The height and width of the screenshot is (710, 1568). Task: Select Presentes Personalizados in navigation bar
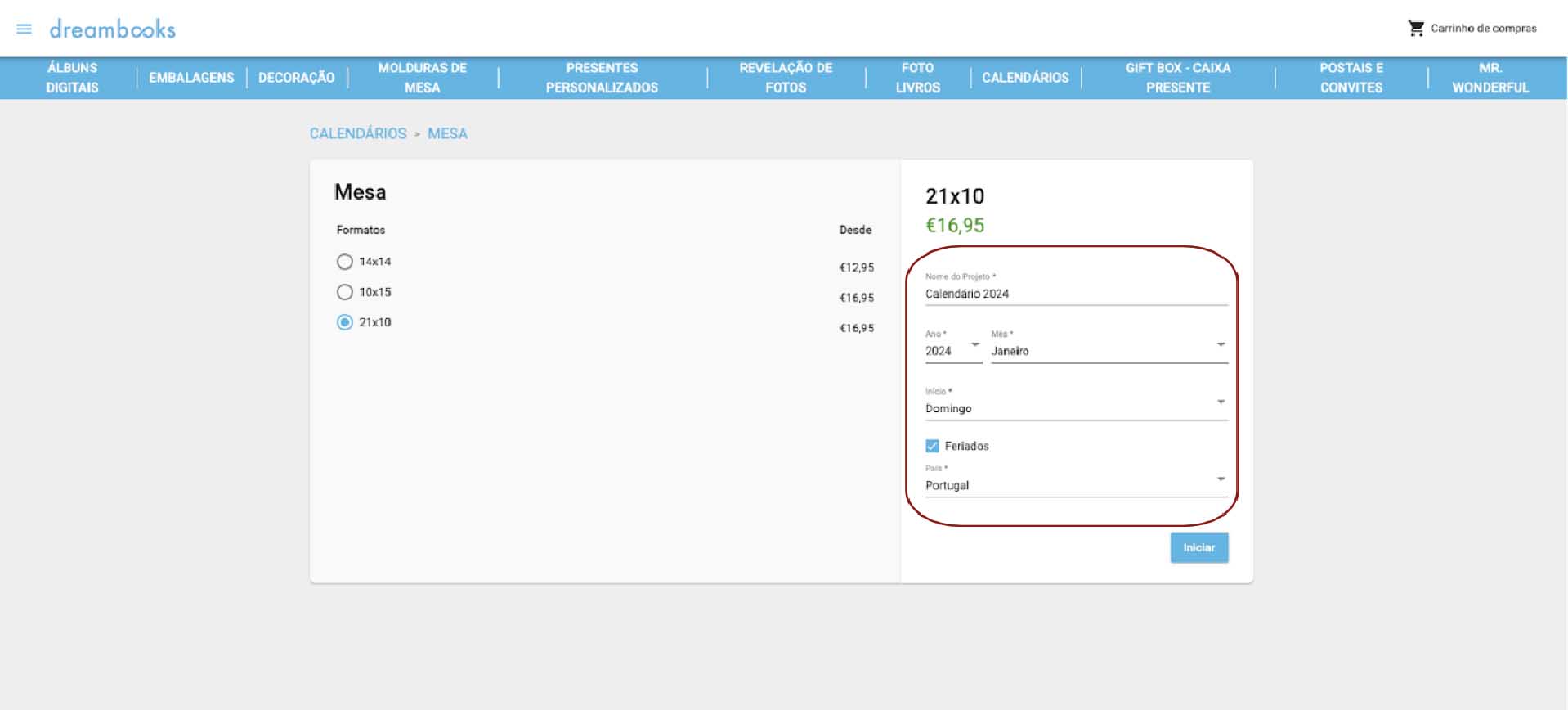[x=602, y=78]
